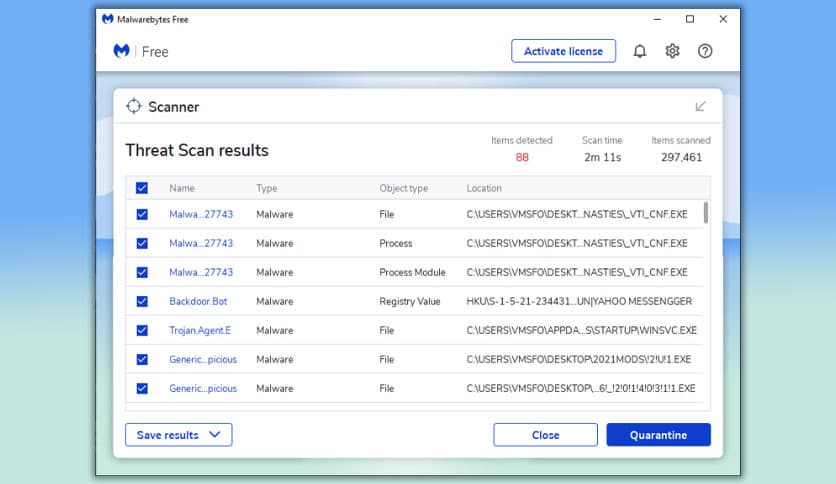Minimize the Malwarebytes window
Screen dimensions: 836x484
click(657, 19)
